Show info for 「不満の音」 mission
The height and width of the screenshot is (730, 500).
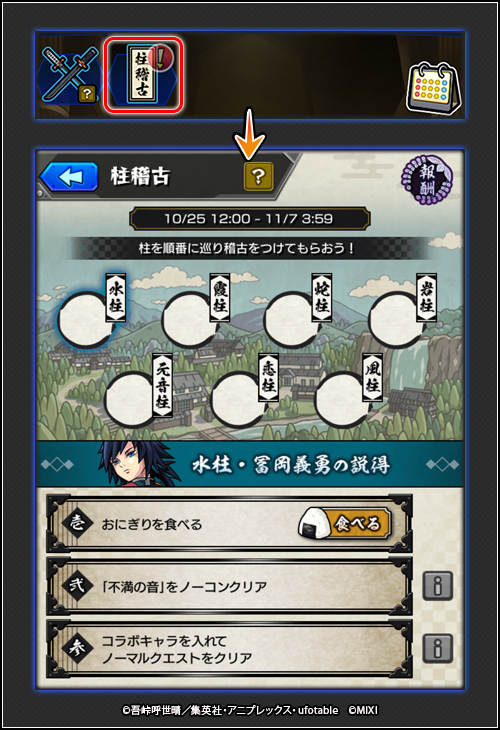[x=437, y=585]
